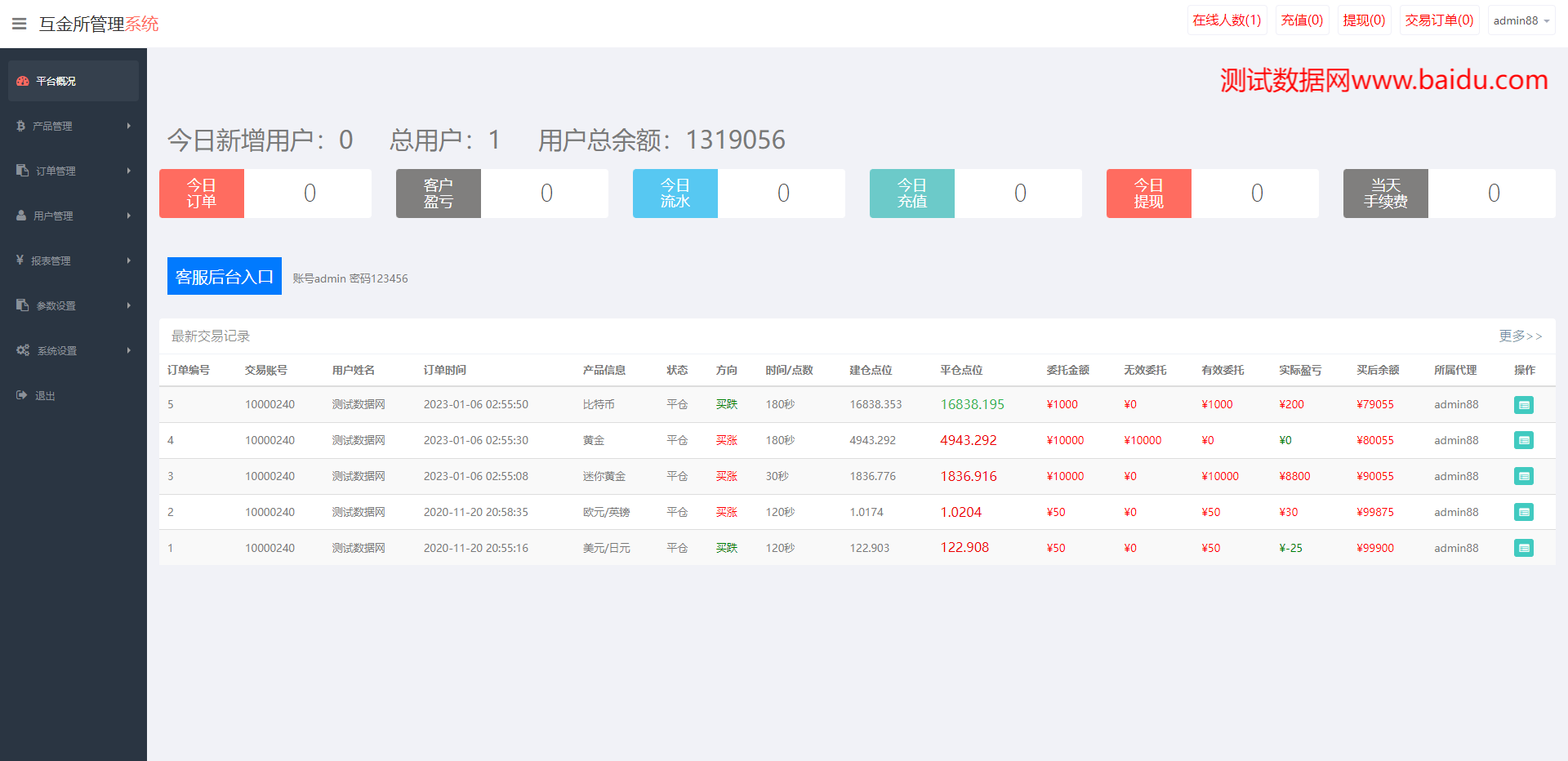Open details icon for order number 5

point(1523,405)
